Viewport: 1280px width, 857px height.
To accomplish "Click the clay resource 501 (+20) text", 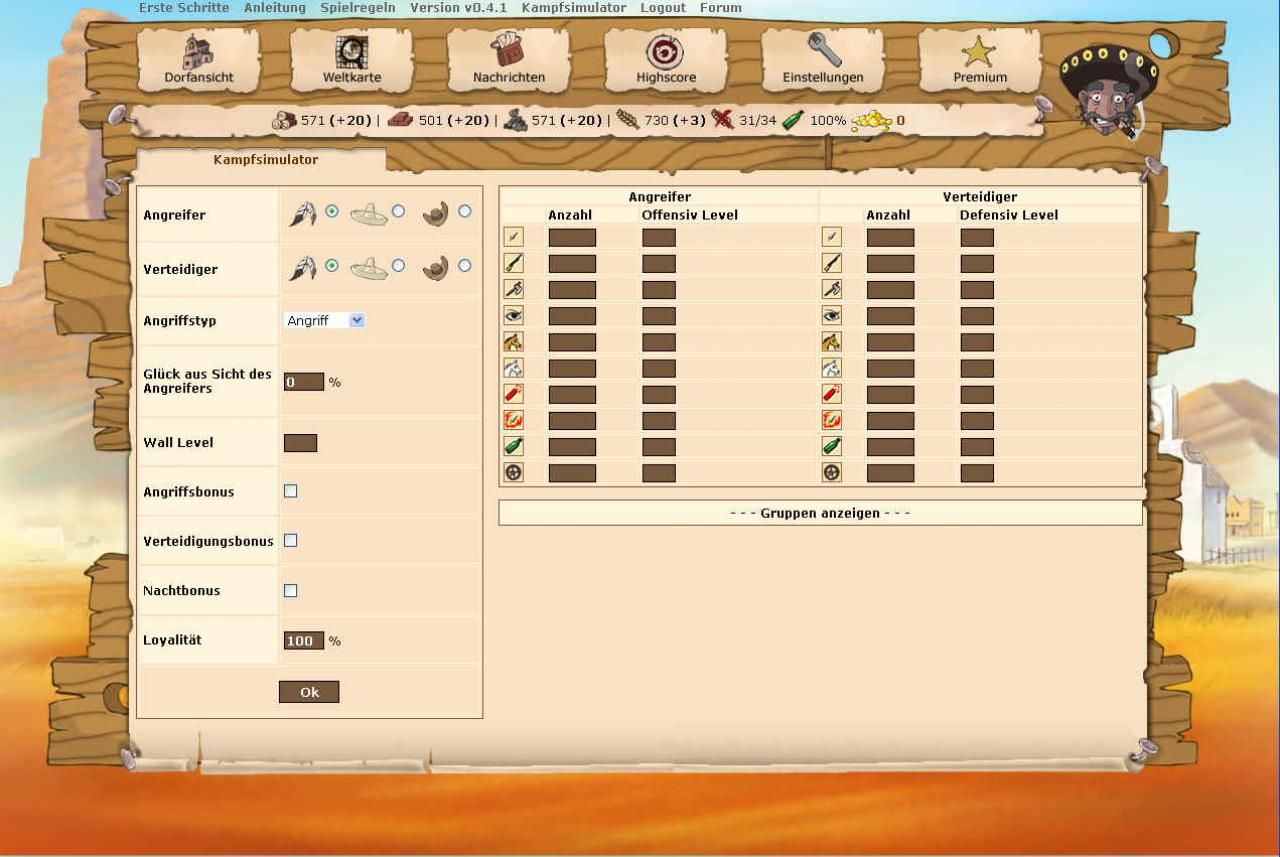I will pyautogui.click(x=454, y=121).
